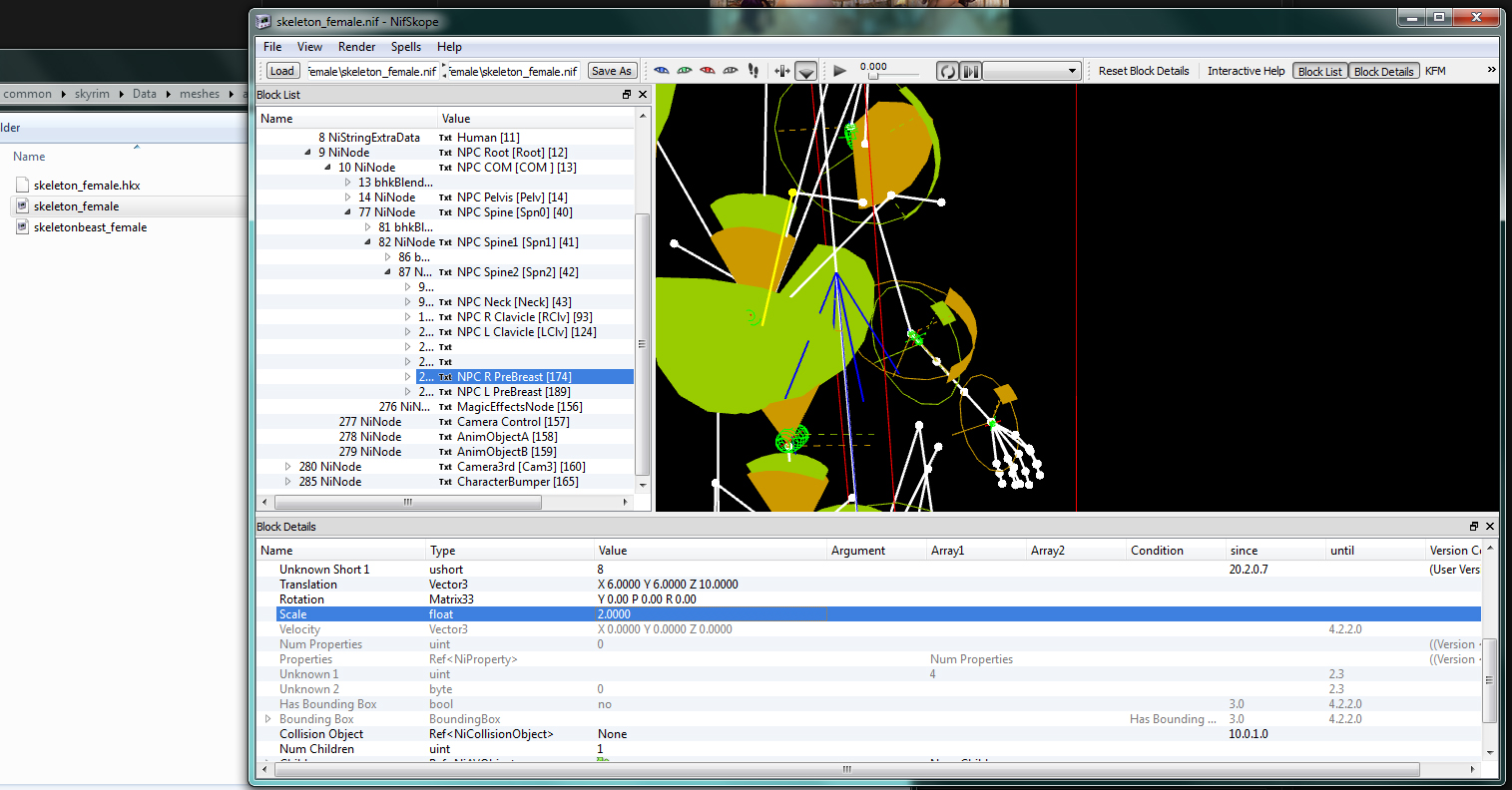
Task: Click the Save As button
Action: coord(611,71)
